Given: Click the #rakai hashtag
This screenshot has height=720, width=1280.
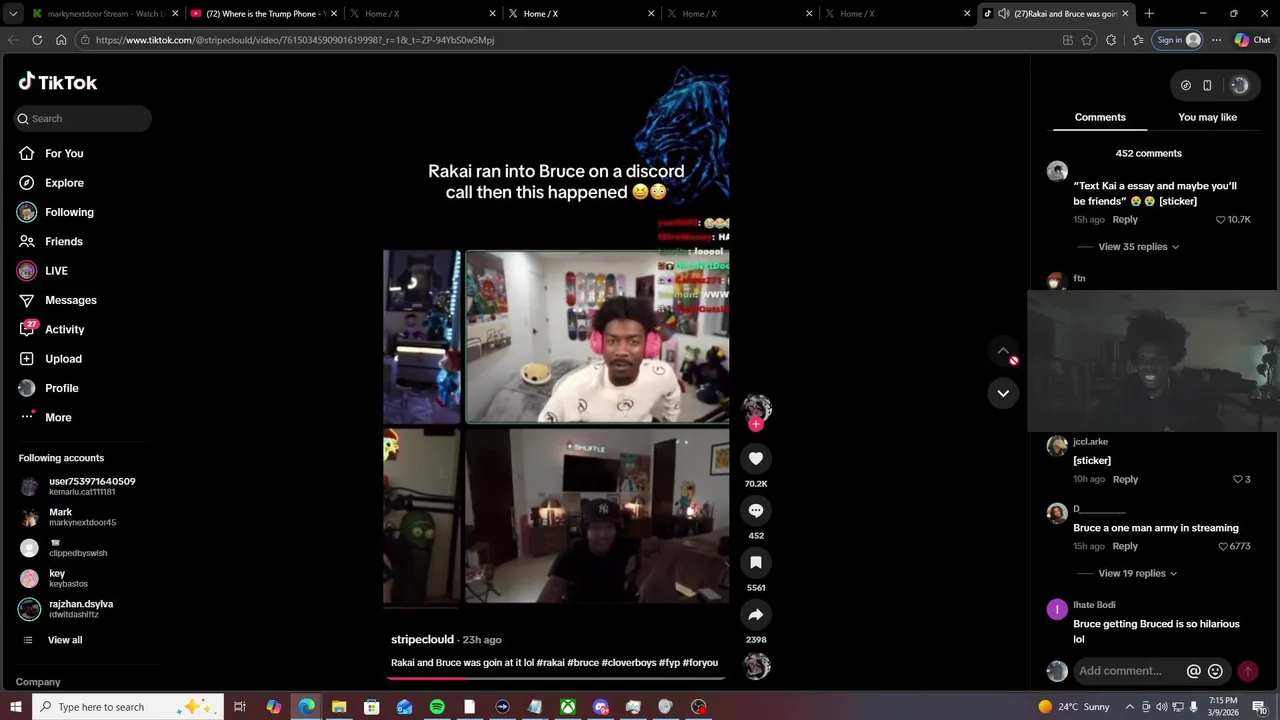Looking at the screenshot, I should tap(551, 663).
